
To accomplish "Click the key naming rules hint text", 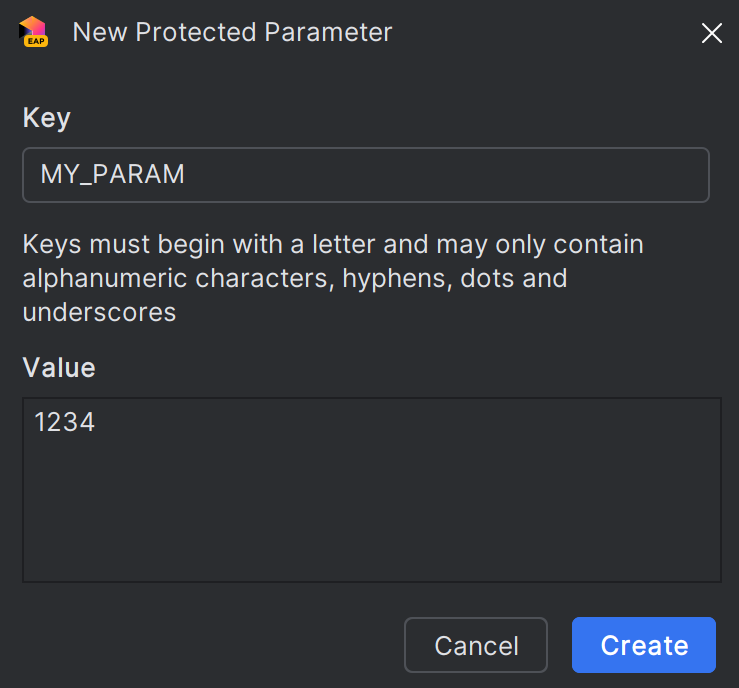I will click(332, 278).
